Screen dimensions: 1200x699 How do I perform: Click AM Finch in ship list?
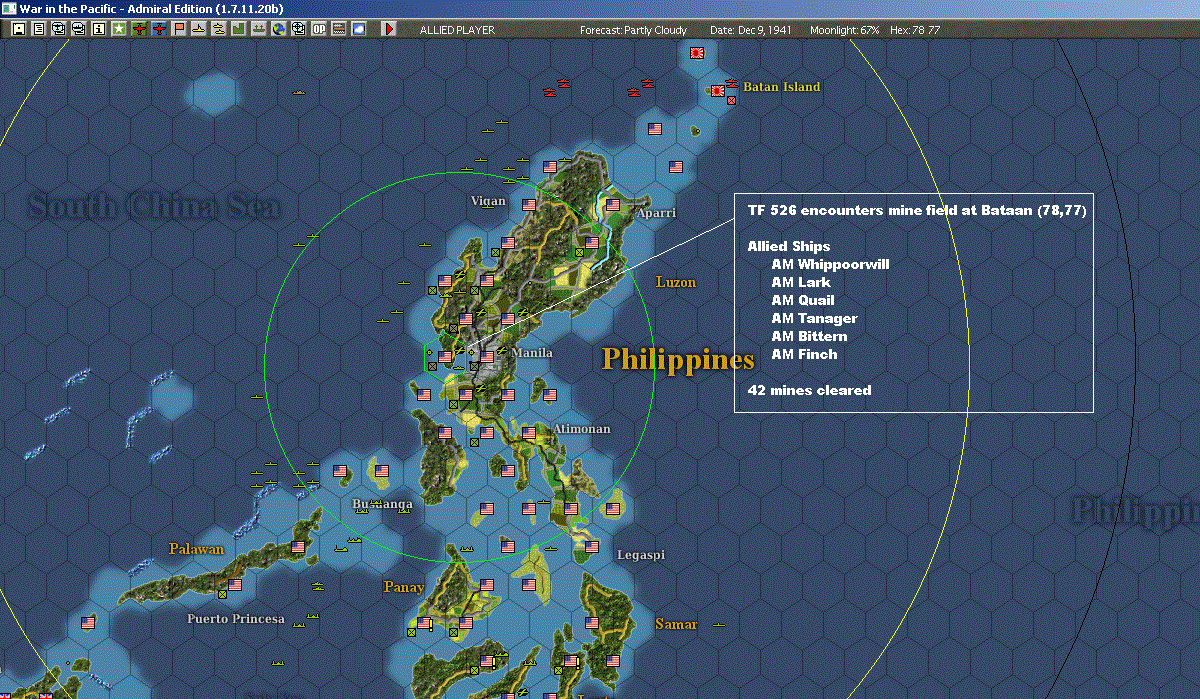[804, 354]
